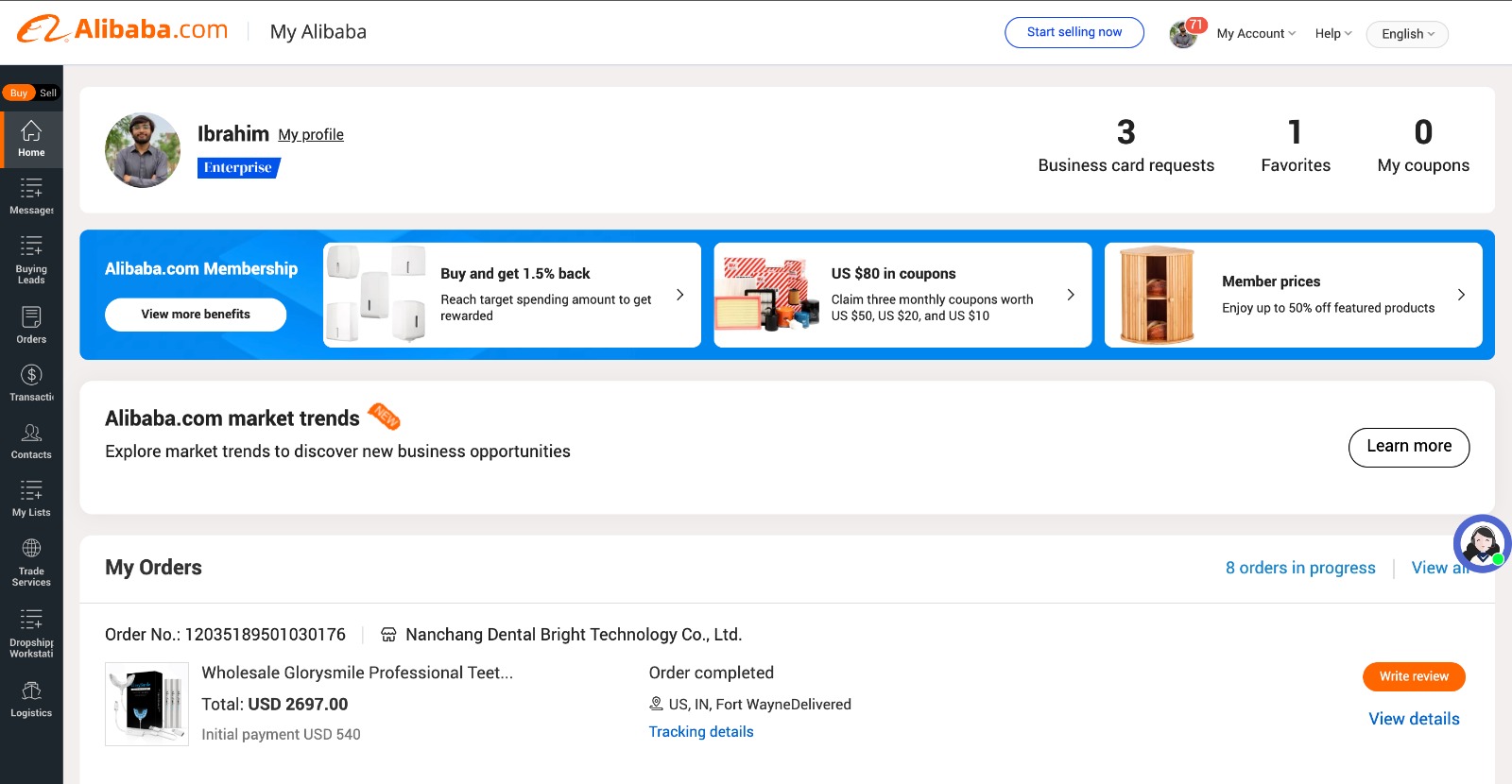Image resolution: width=1512 pixels, height=784 pixels.
Task: Open Contacts in the sidebar
Action: (31, 441)
